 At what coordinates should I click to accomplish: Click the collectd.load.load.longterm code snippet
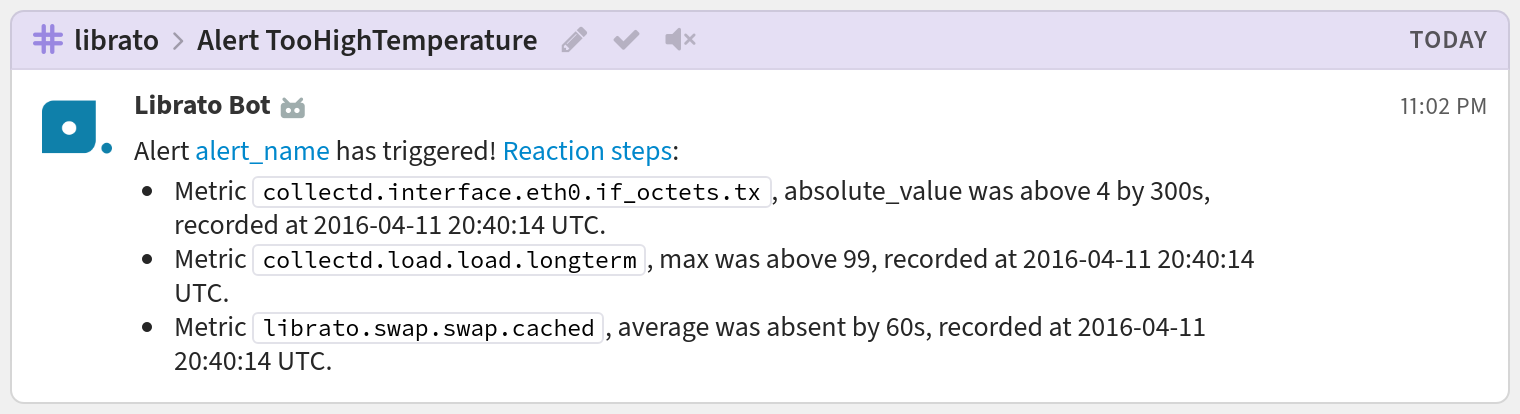point(449,260)
